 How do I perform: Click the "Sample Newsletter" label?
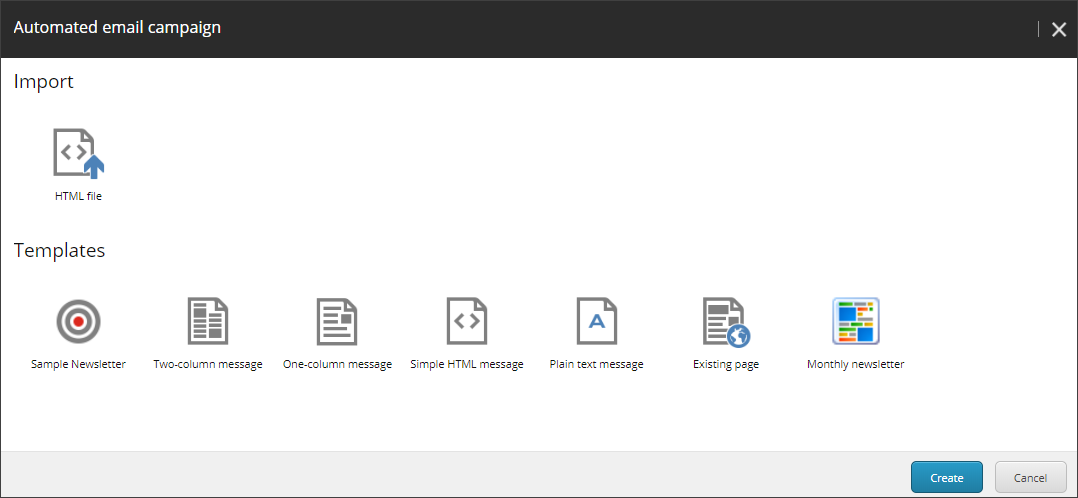pos(78,365)
